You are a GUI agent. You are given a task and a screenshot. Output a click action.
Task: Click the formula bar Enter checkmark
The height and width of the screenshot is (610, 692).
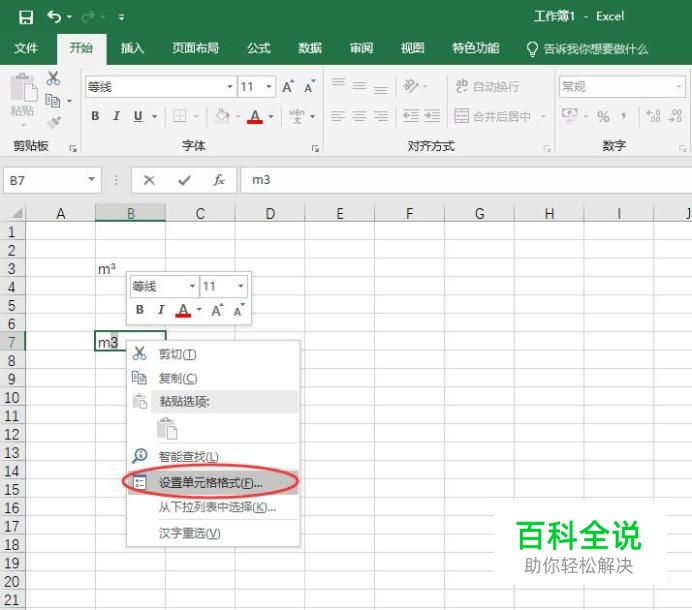coord(184,180)
